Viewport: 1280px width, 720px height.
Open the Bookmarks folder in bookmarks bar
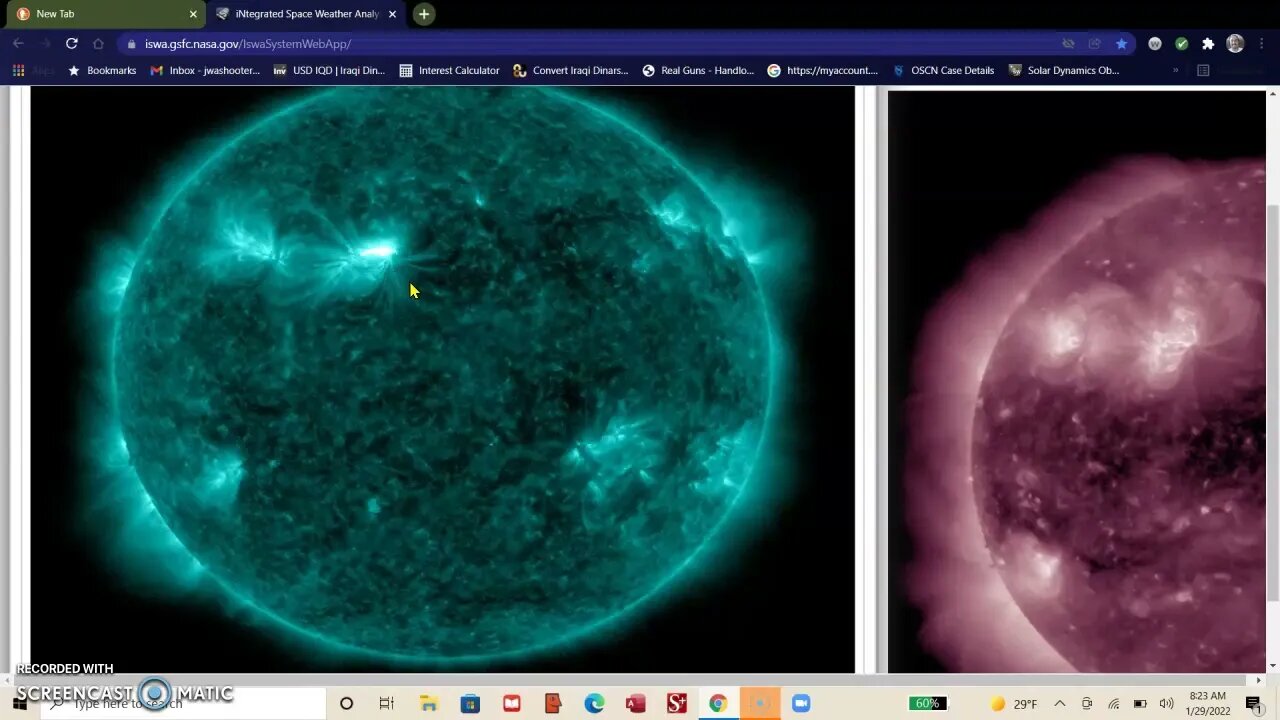click(101, 70)
